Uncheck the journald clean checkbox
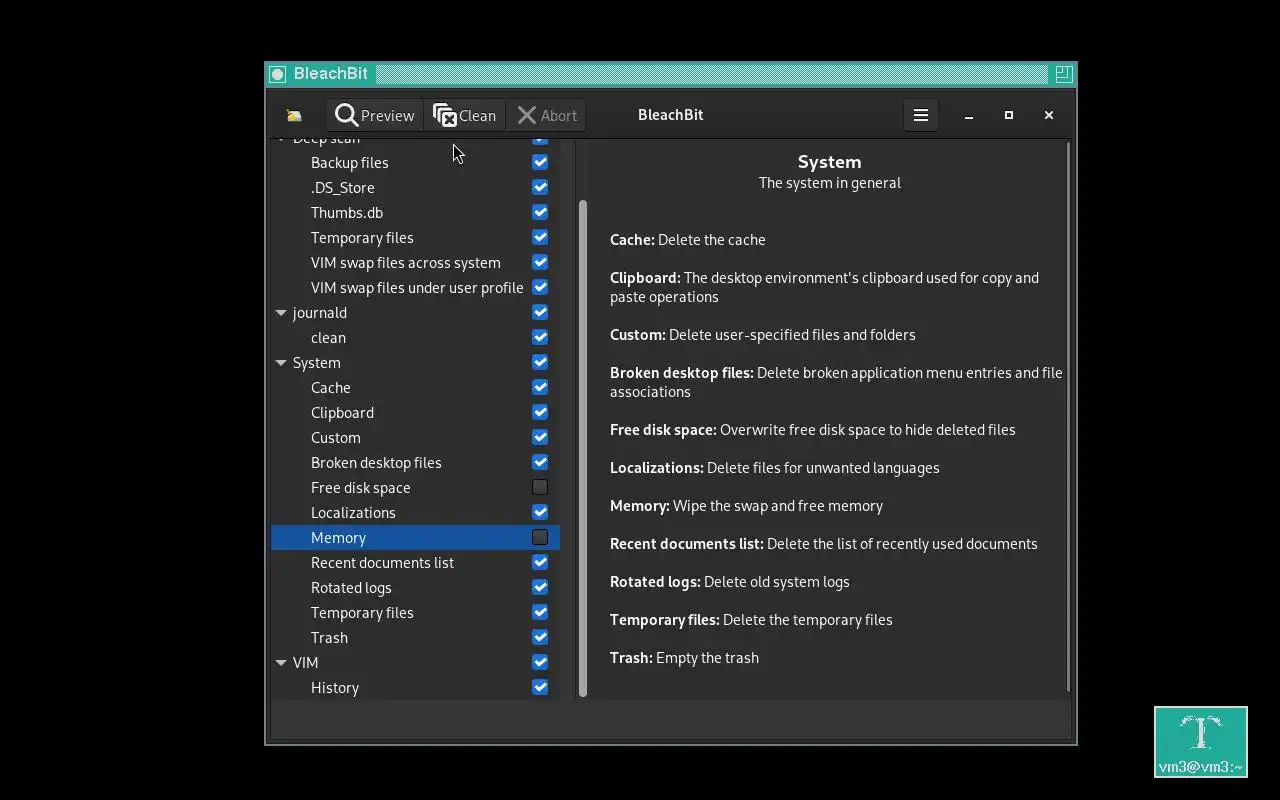The image size is (1280, 800). (x=540, y=337)
